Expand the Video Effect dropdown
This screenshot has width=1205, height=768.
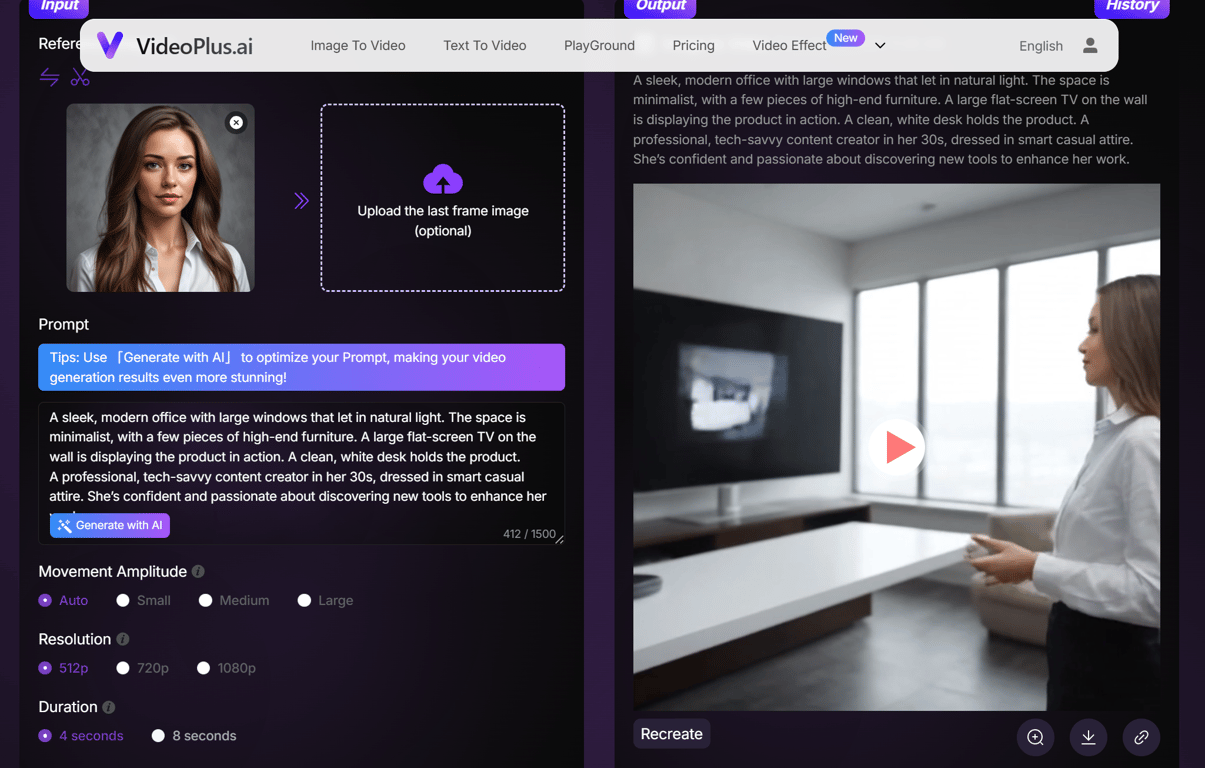(879, 45)
